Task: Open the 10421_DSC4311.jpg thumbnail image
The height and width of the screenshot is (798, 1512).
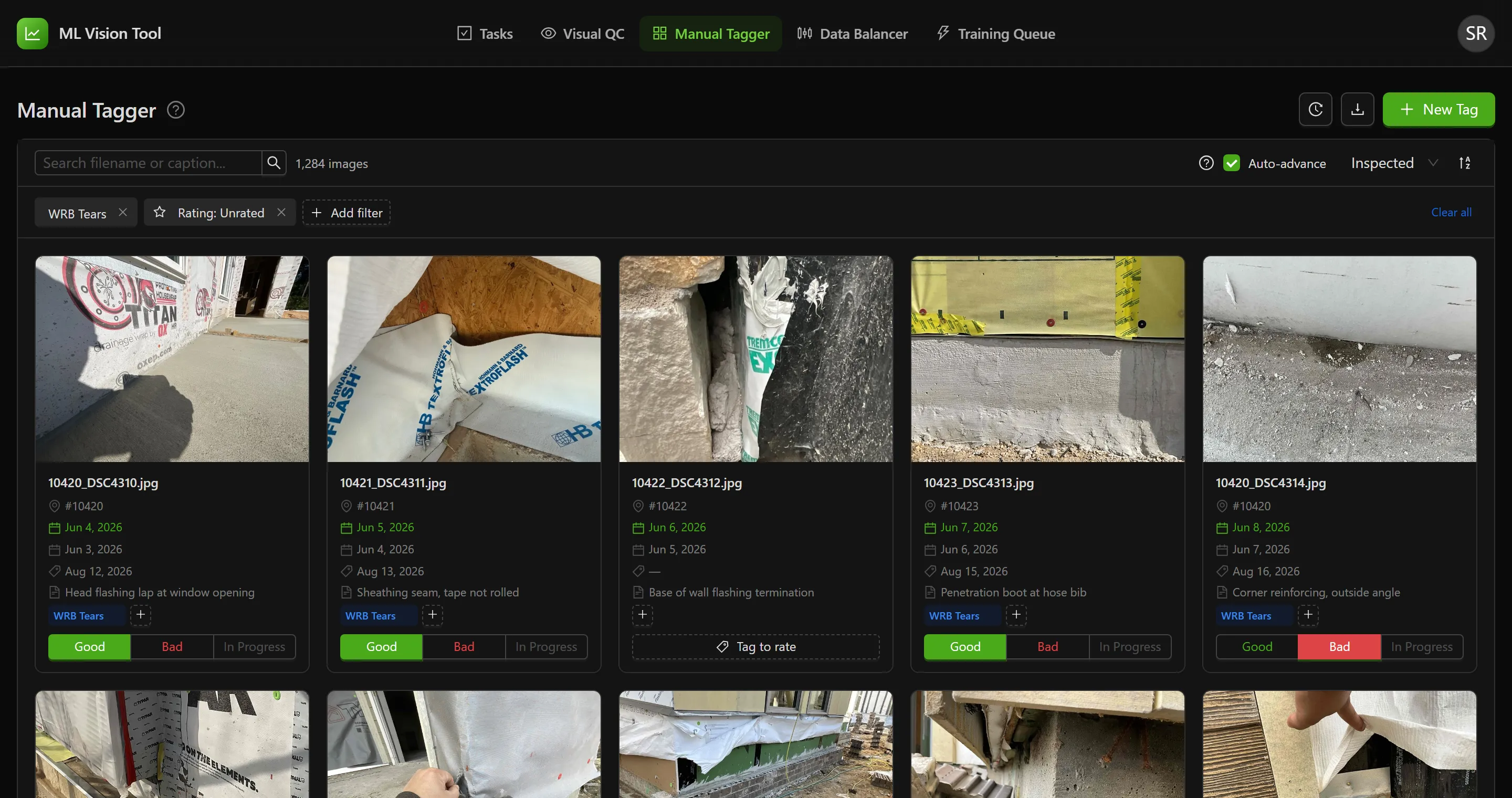Action: pos(464,359)
